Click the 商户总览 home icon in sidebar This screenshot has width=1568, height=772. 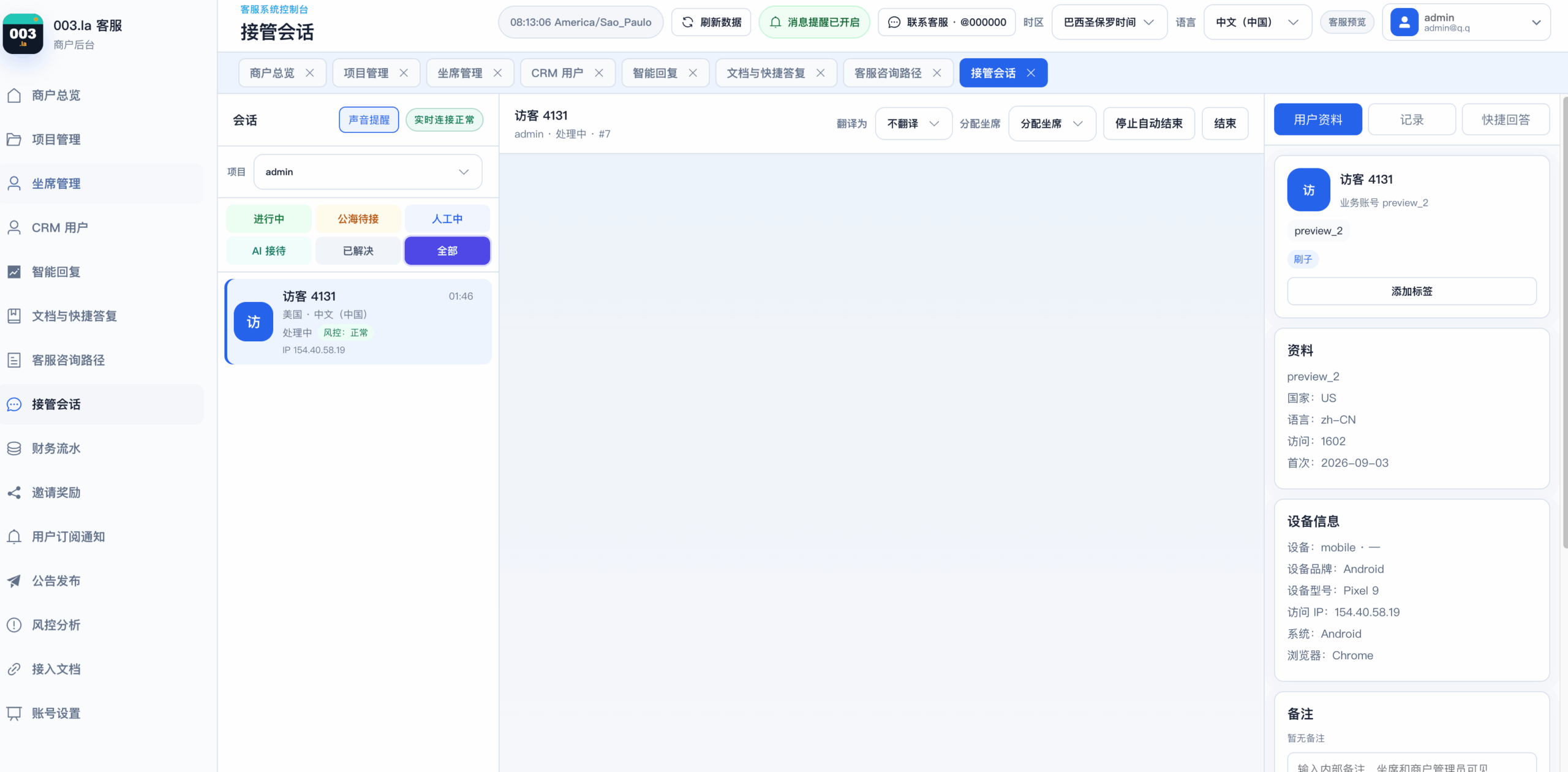pyautogui.click(x=14, y=96)
